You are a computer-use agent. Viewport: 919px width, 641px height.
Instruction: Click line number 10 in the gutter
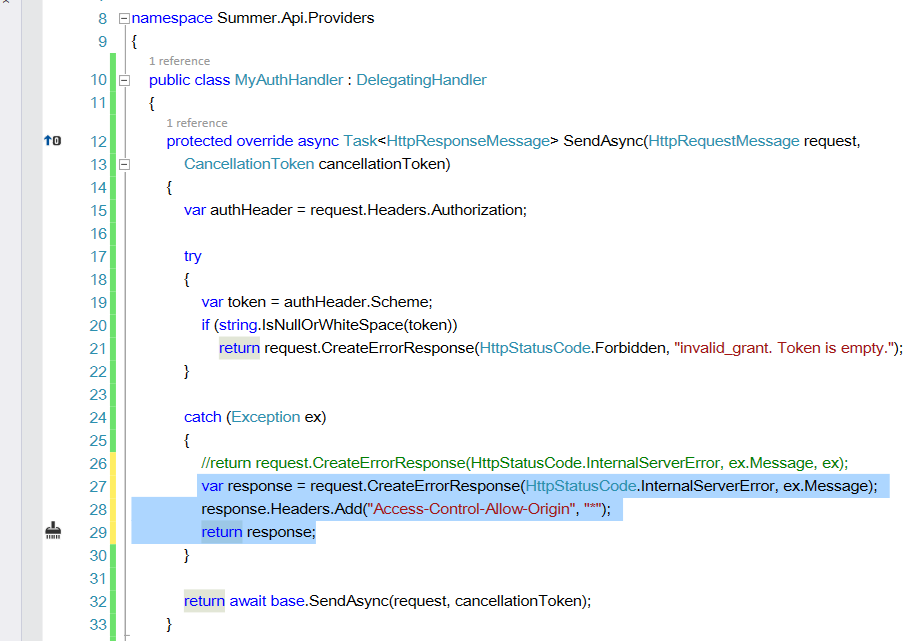[98, 80]
